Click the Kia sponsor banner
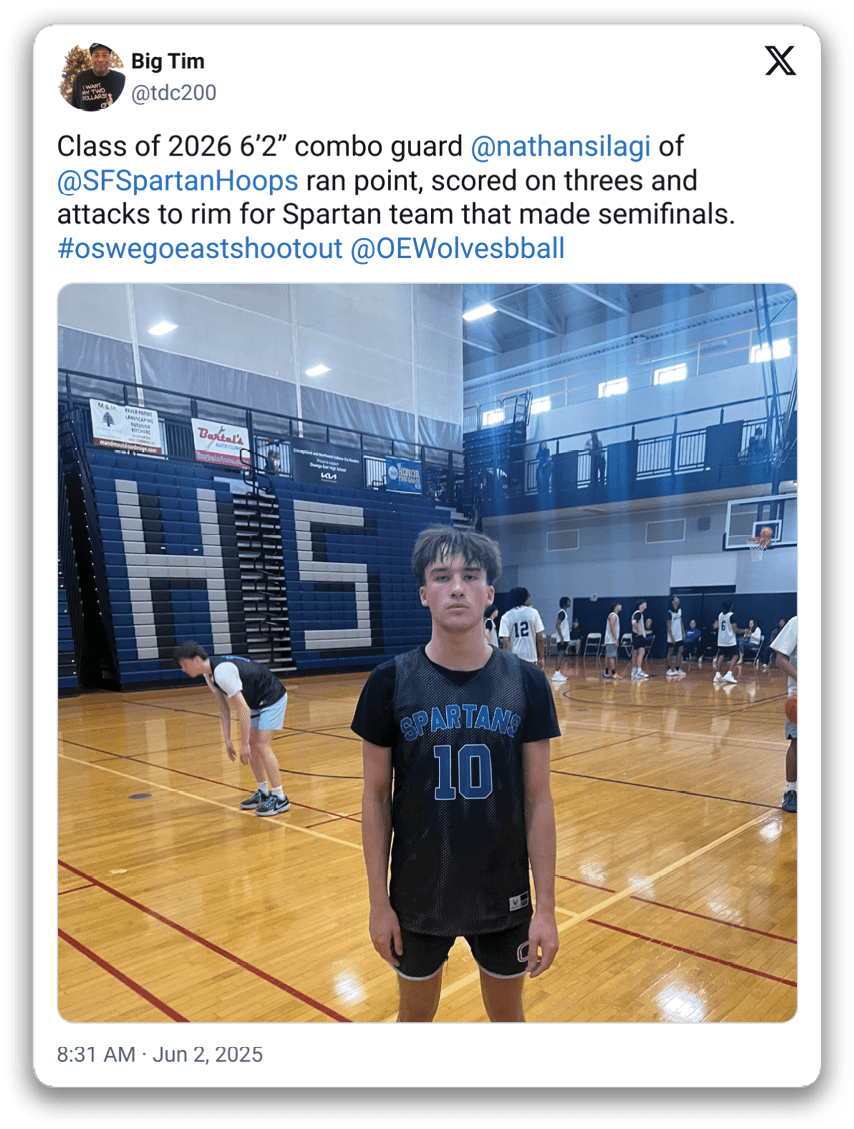 [x=327, y=462]
